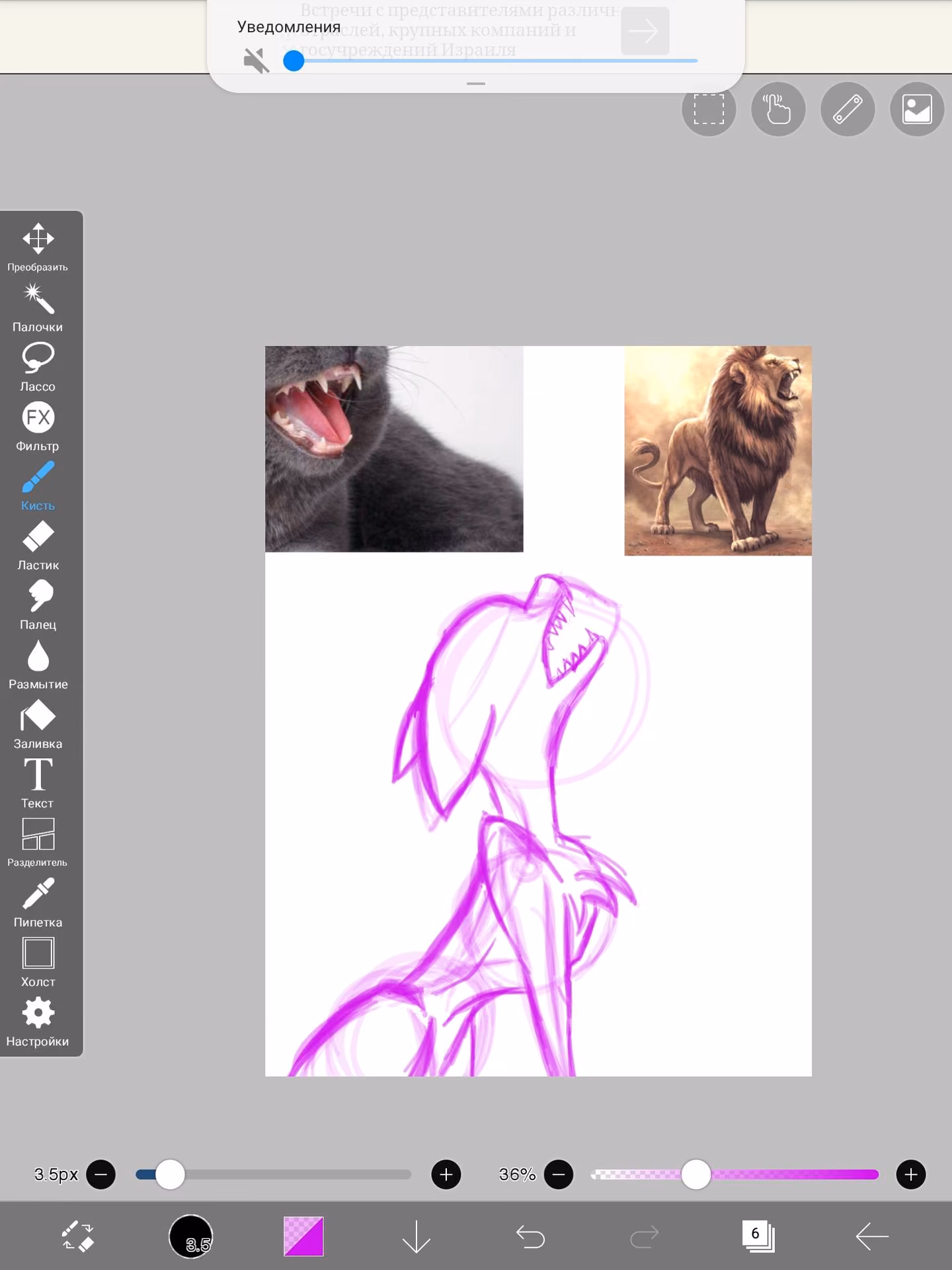Open the ruler tool button
This screenshot has height=1270, width=952.
click(848, 109)
